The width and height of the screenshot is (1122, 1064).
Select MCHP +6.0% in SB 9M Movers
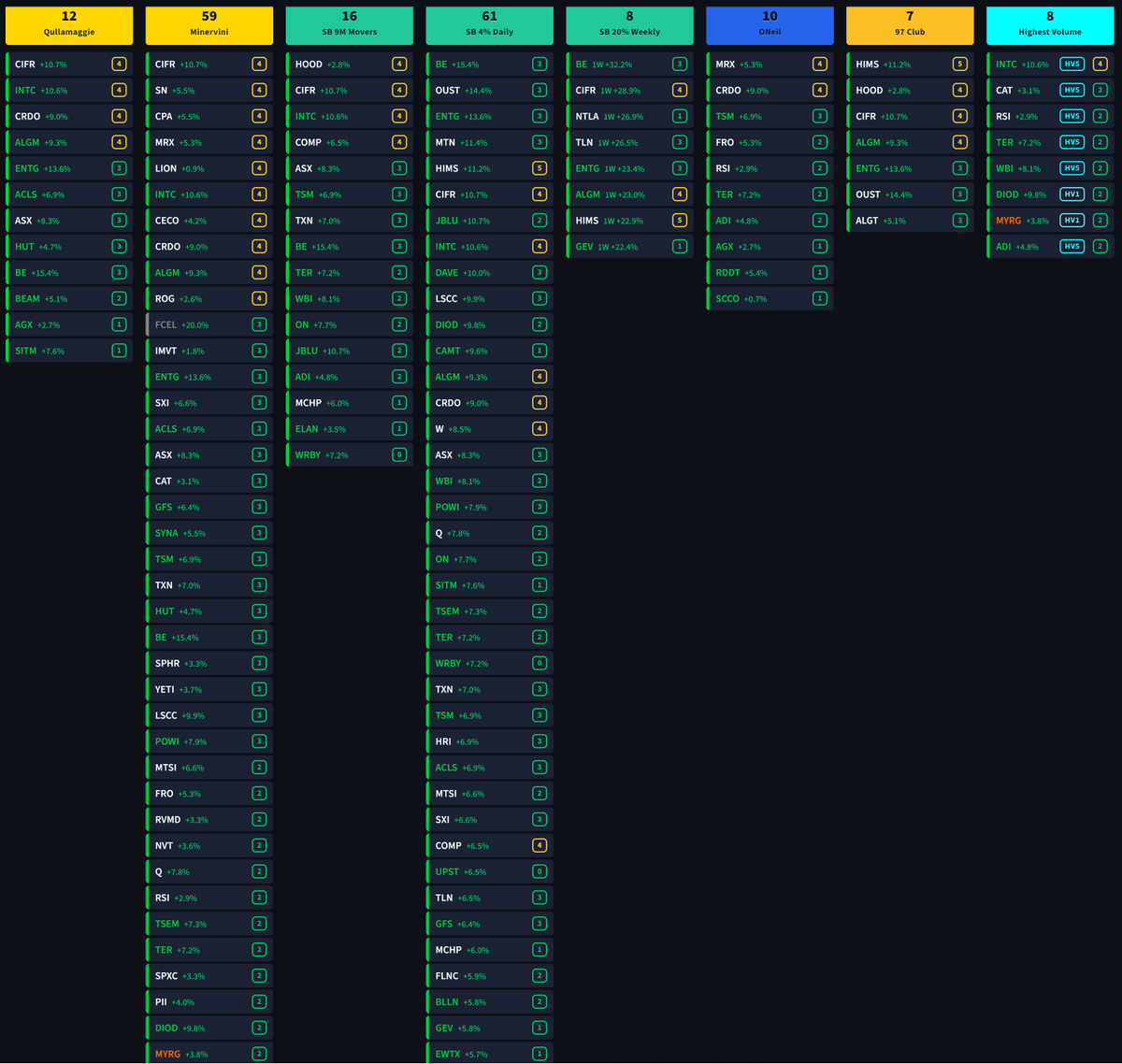pos(350,403)
